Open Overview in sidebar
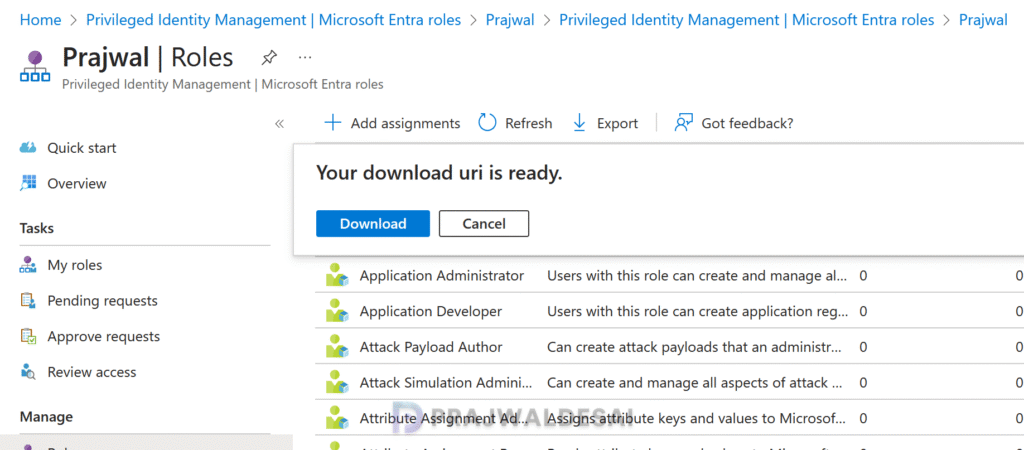Viewport: 1024px width, 450px height. click(76, 184)
